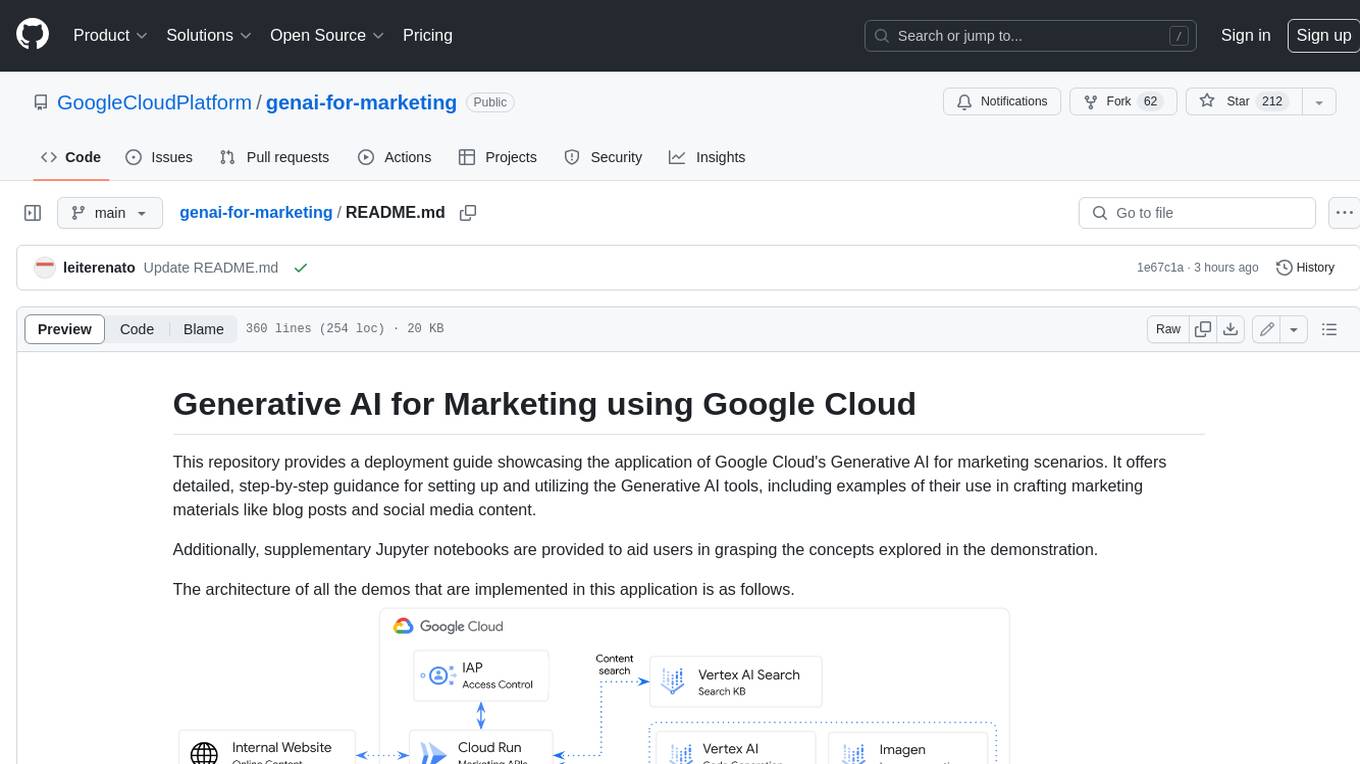Switch to the Projects tab
The height and width of the screenshot is (764, 1360).
click(x=498, y=157)
